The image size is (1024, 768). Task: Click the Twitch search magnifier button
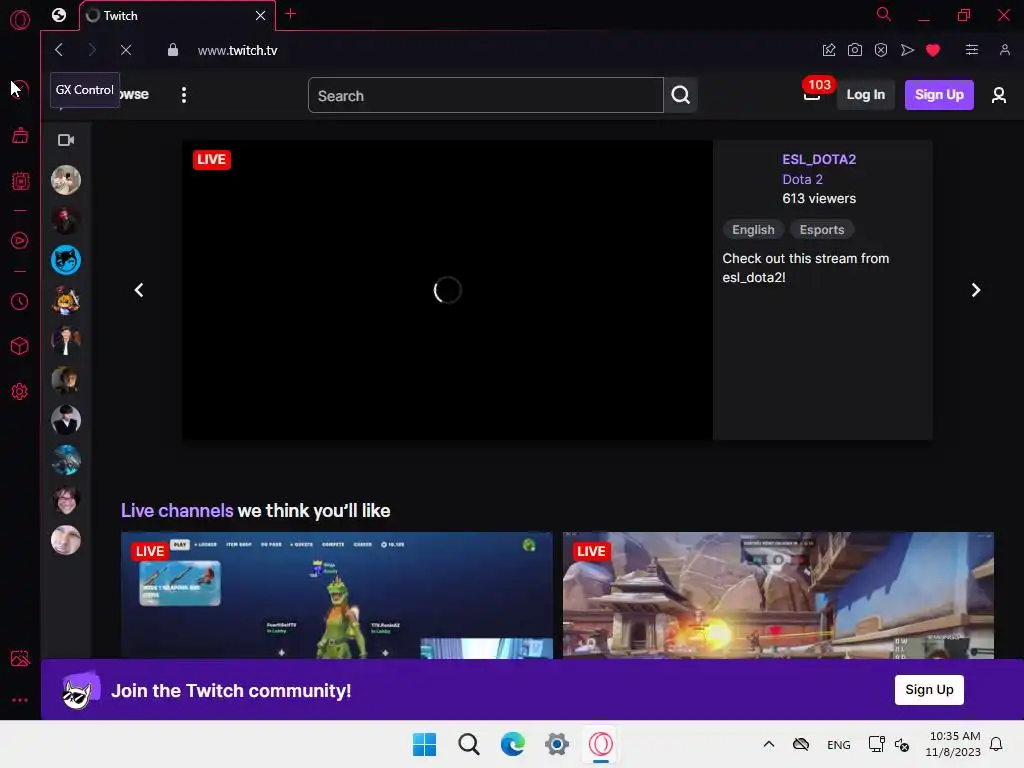(680, 95)
